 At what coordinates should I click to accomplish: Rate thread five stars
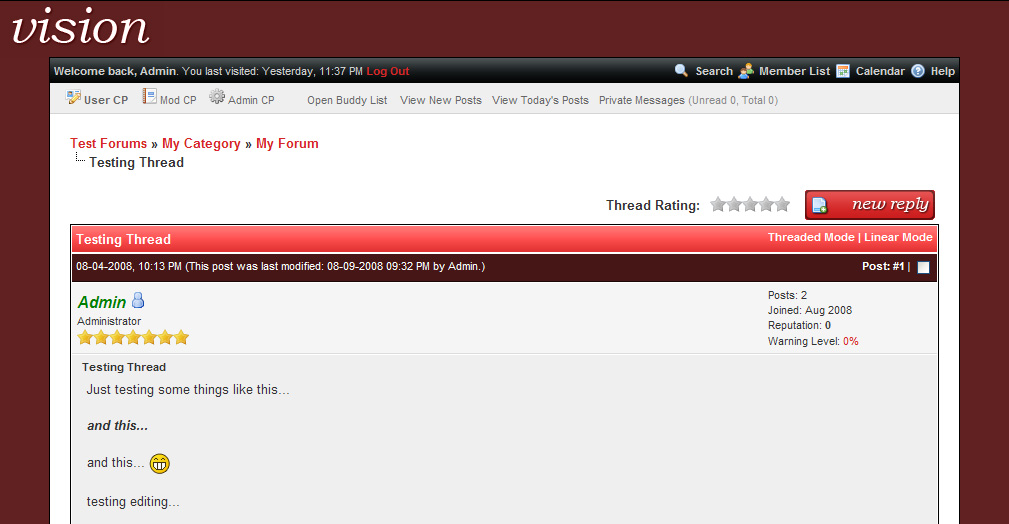782,205
